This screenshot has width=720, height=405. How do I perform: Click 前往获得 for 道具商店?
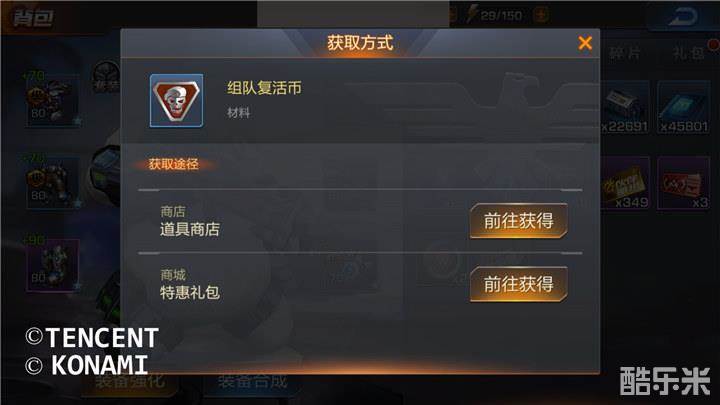click(x=518, y=221)
